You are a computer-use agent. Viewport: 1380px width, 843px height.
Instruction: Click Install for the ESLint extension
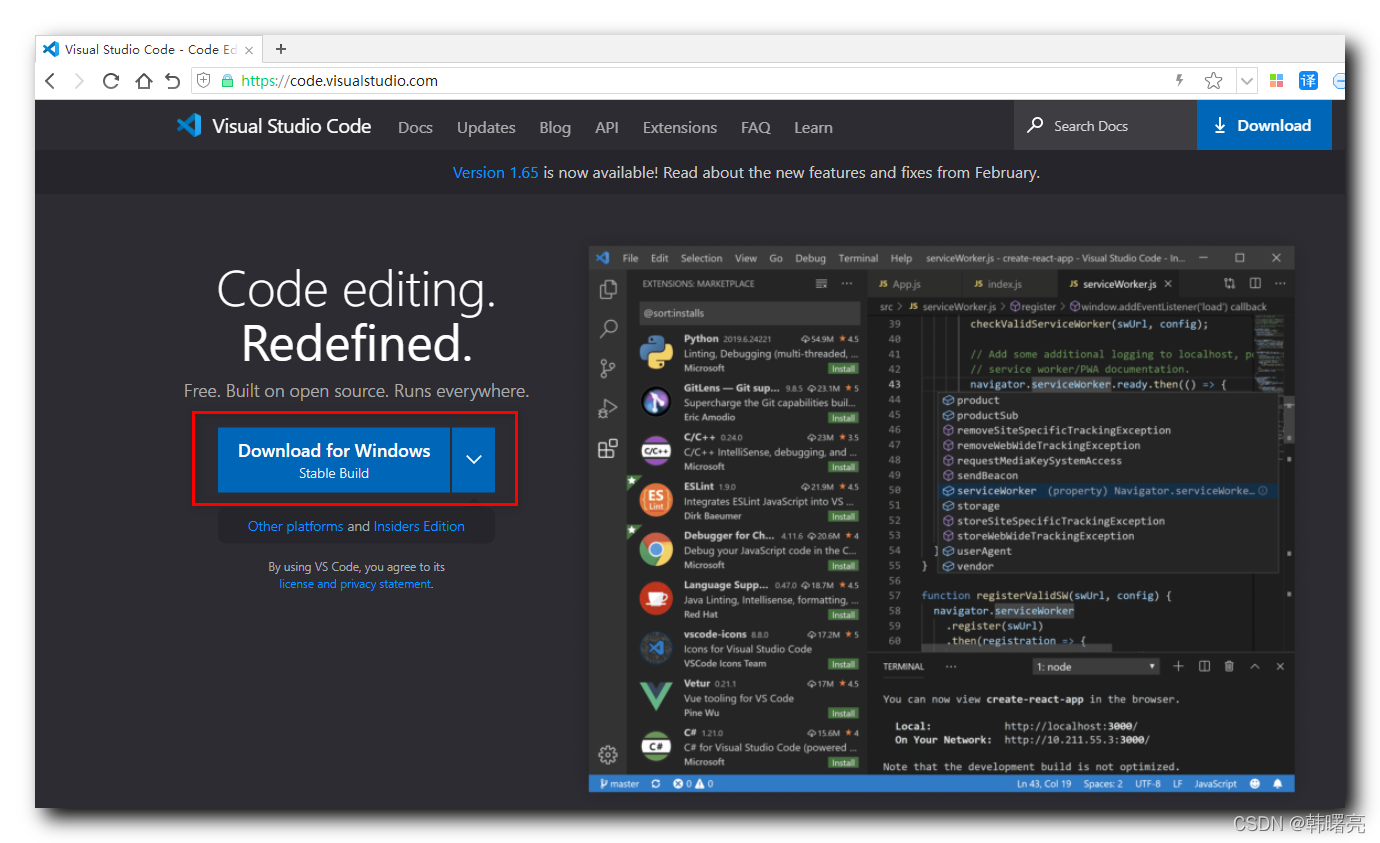pyautogui.click(x=843, y=517)
